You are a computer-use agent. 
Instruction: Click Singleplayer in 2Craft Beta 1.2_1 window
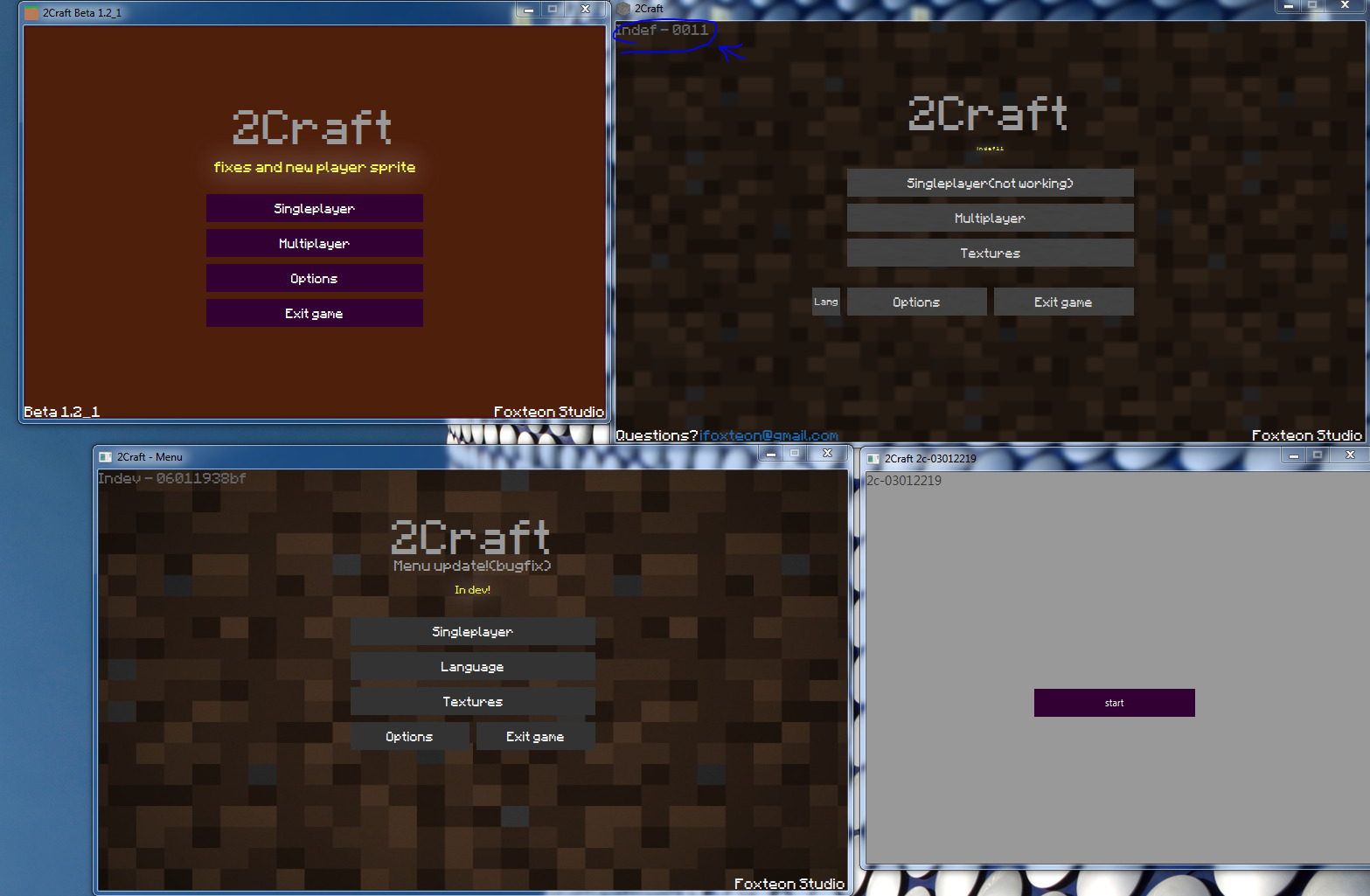click(315, 208)
